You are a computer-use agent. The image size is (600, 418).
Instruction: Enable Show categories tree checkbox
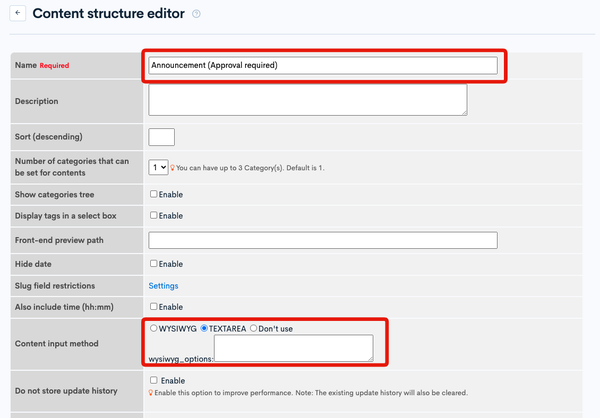pos(153,194)
